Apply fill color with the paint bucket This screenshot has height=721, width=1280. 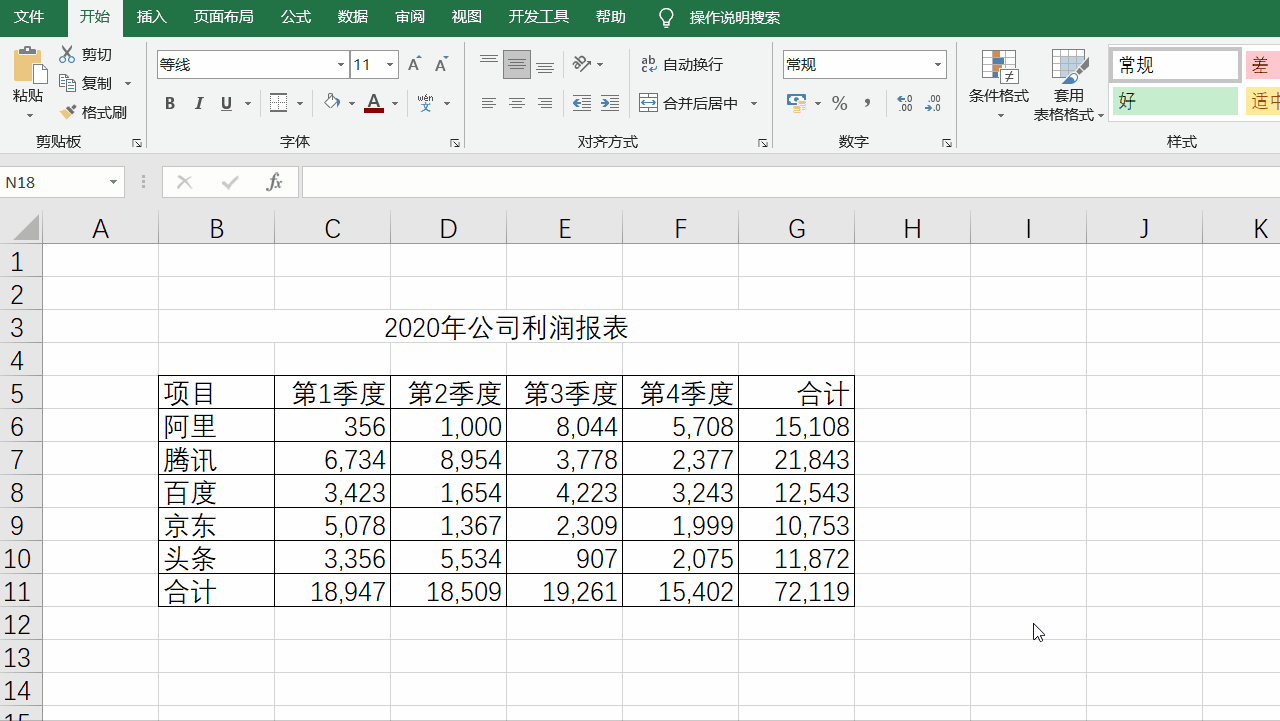tap(332, 103)
